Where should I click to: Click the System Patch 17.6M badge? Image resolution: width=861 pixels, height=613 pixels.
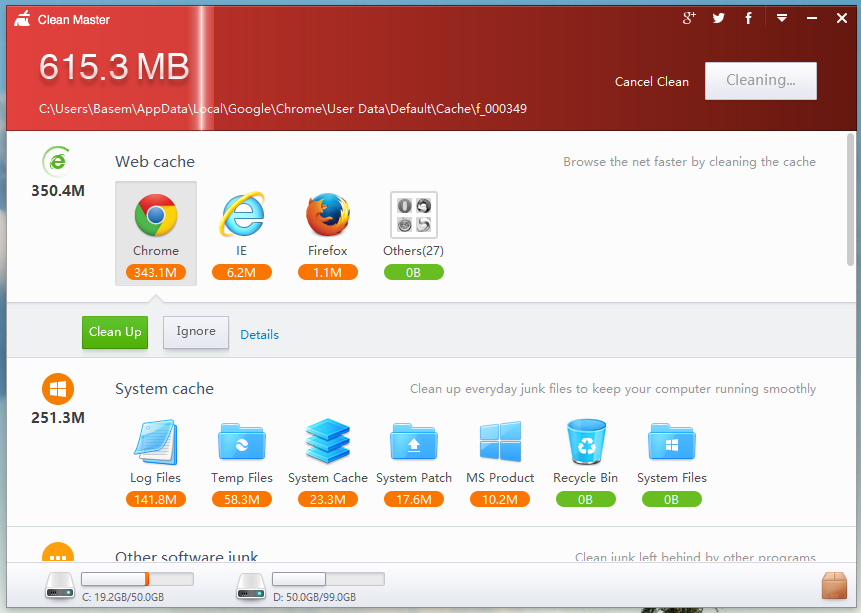coord(413,499)
